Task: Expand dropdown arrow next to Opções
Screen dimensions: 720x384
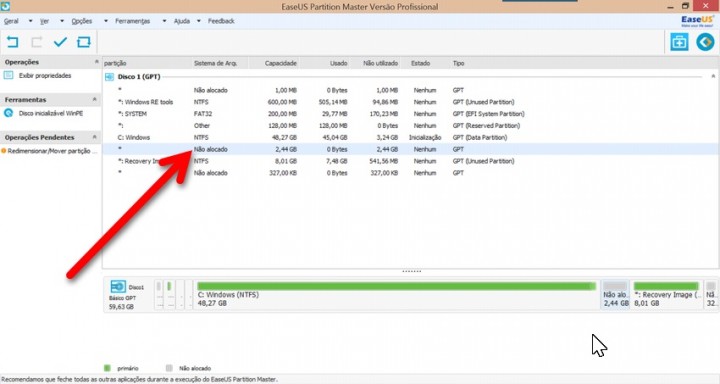Action: point(106,21)
